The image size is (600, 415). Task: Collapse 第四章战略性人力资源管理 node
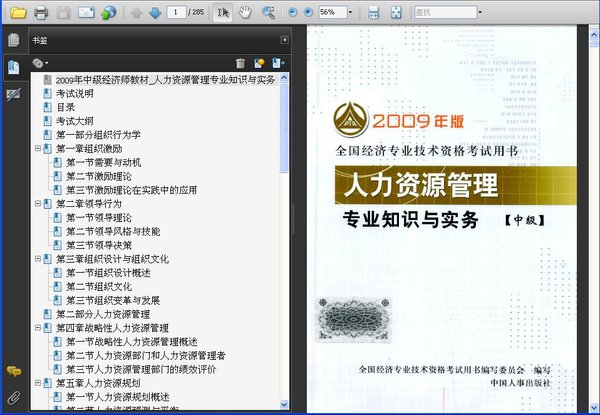coord(38,328)
